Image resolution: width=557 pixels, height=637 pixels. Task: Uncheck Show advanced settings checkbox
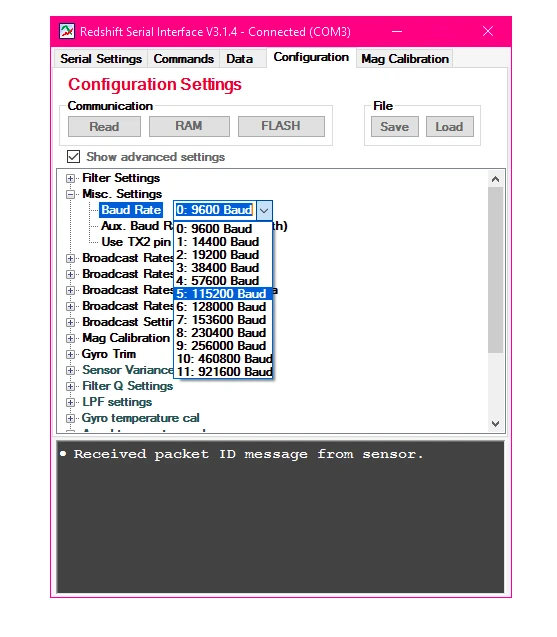tap(74, 156)
